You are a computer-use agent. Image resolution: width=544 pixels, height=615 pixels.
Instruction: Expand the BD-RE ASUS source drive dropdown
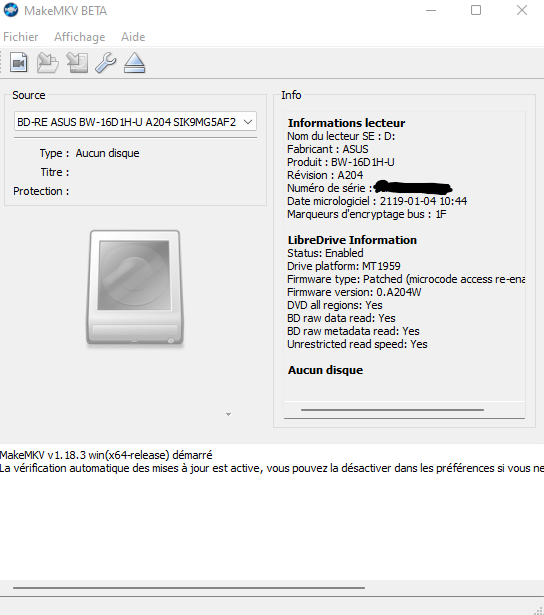tap(135, 122)
